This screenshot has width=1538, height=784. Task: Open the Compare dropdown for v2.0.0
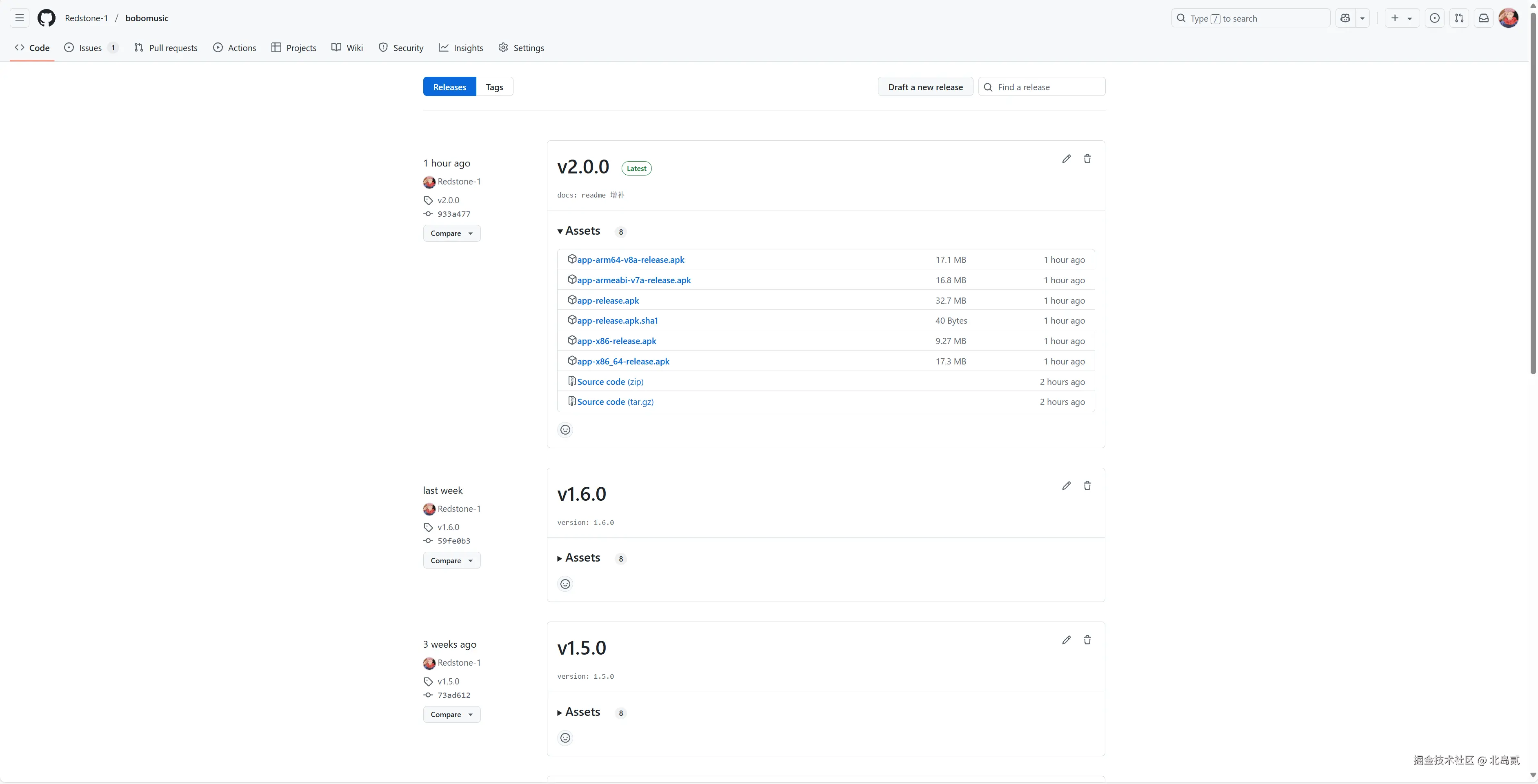pos(451,233)
